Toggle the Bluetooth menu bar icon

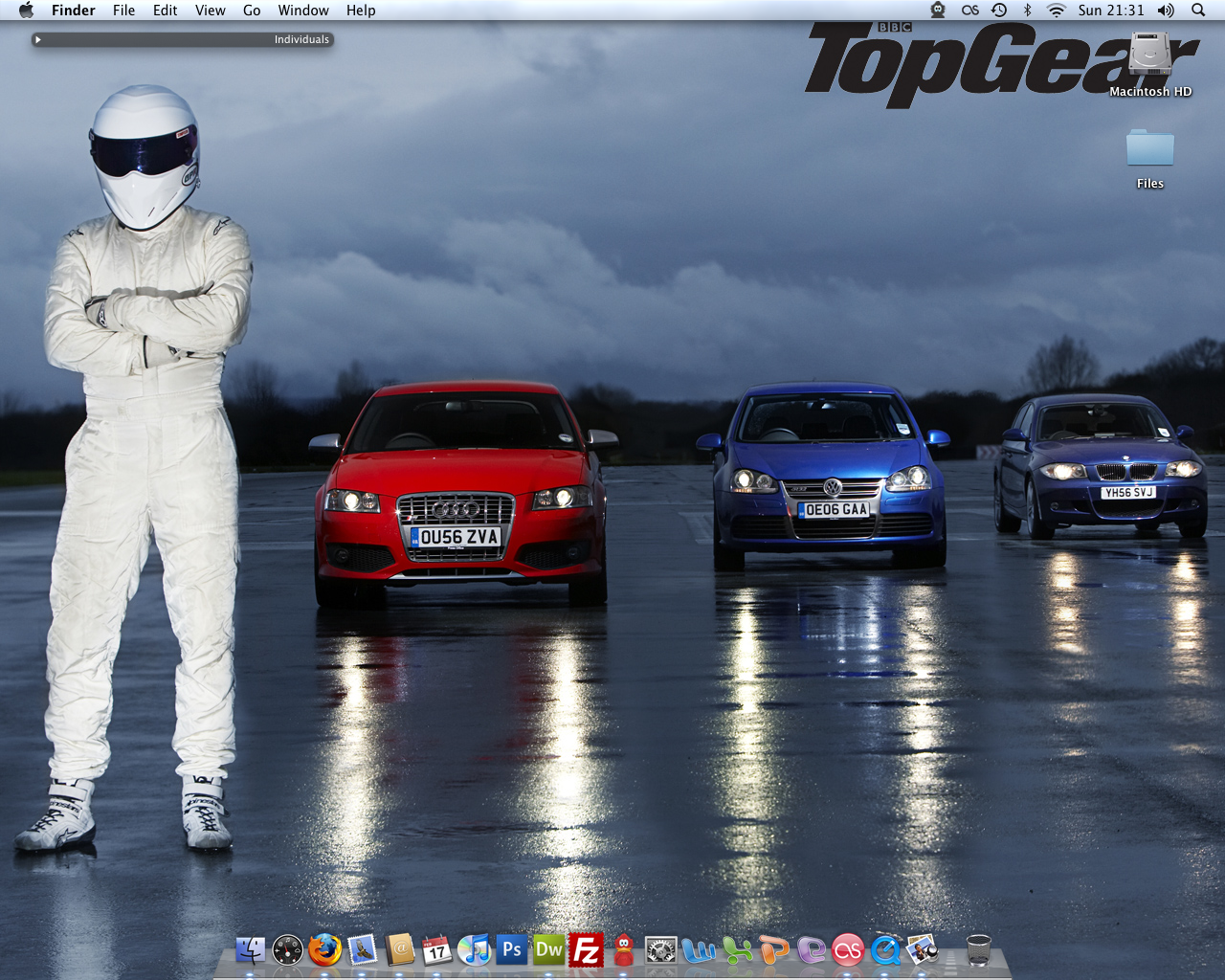1027,11
